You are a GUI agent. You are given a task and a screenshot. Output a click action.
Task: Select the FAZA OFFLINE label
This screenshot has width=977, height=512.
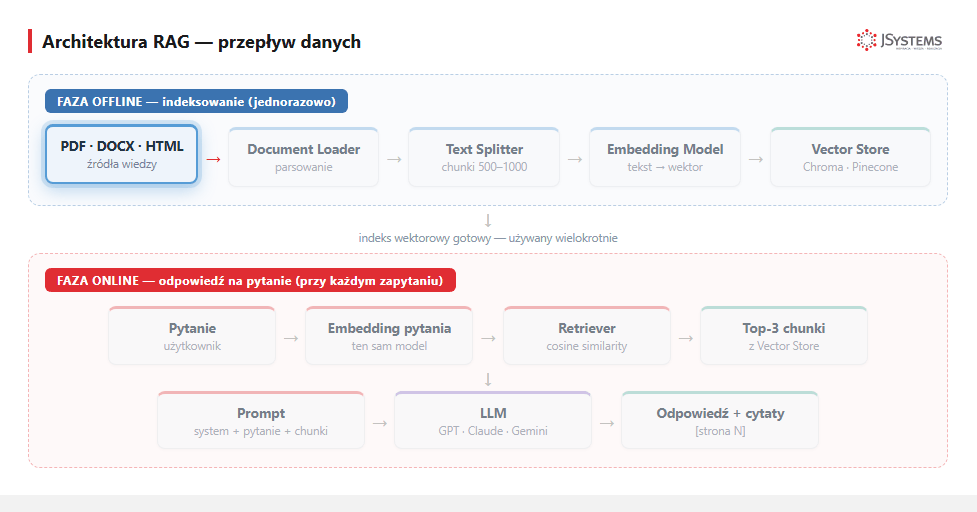(x=196, y=102)
